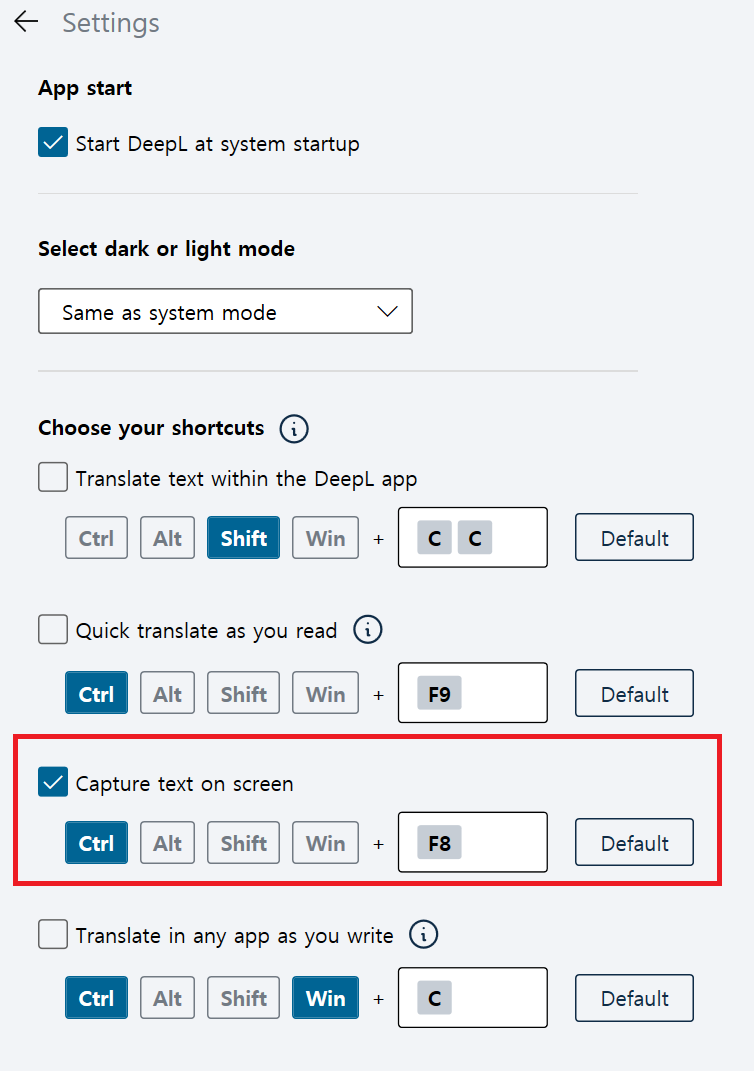The height and width of the screenshot is (1071, 754).
Task: Reset Capture text on screen shortcut to Default
Action: click(x=634, y=843)
